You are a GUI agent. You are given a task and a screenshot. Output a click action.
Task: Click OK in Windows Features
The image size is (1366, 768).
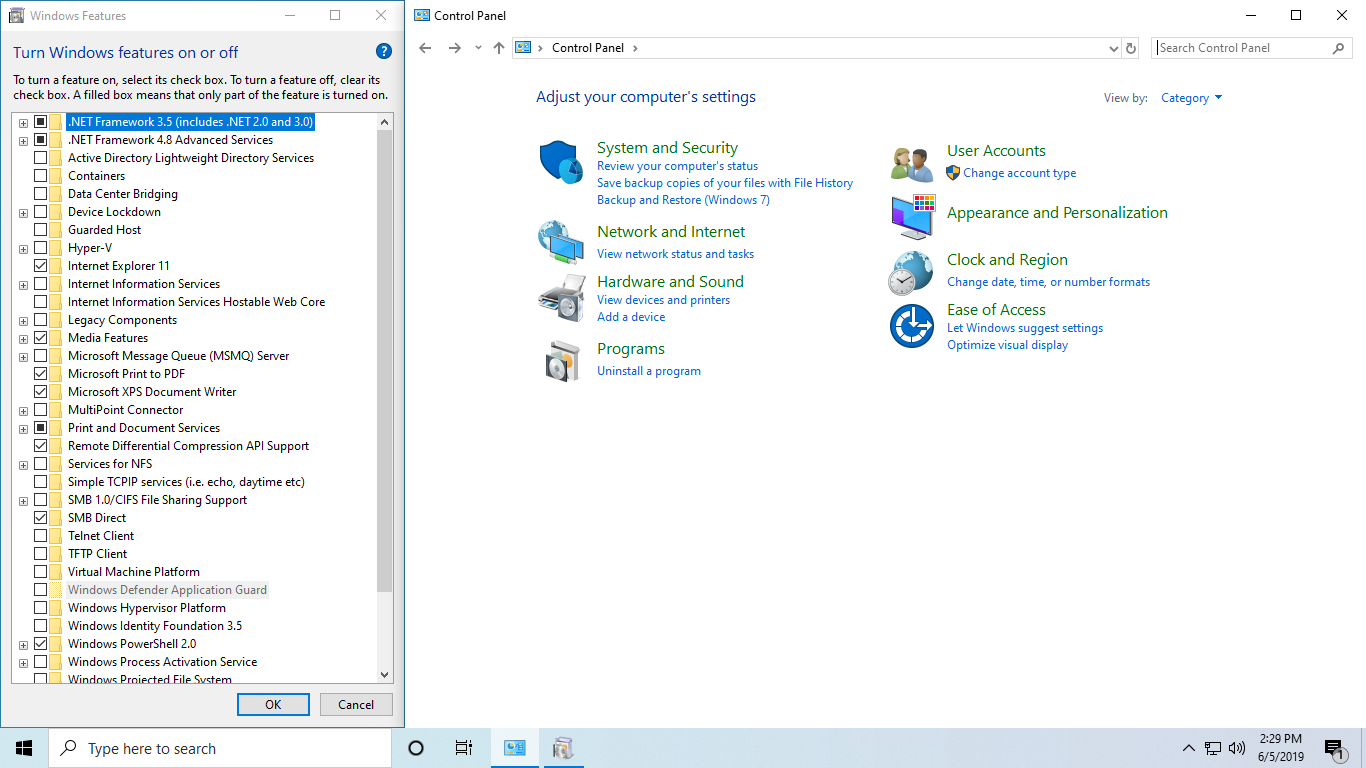(273, 704)
